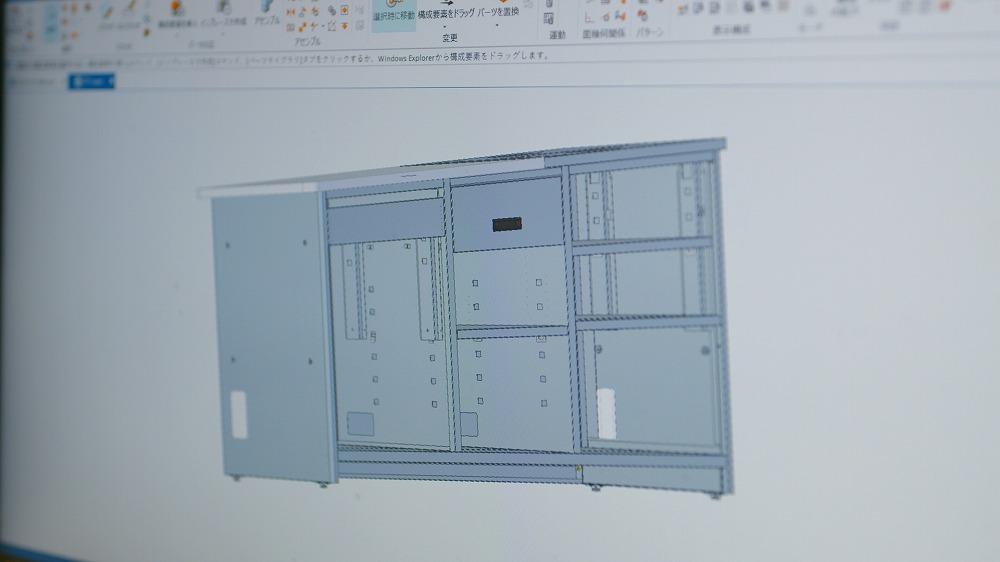
Task: Select the white slot in the right compartment
Action: (606, 414)
